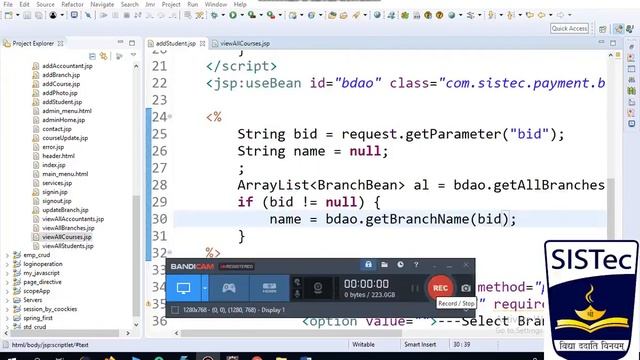Select Bandicam HDMI device recording mode
Viewport: 640px width, 360px height.
(269, 288)
